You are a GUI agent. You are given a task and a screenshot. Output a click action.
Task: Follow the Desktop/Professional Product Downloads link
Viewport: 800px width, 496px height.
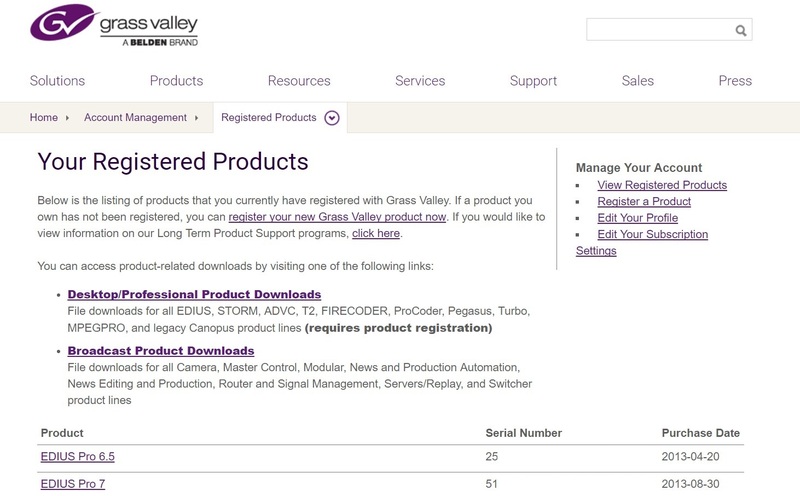(194, 295)
